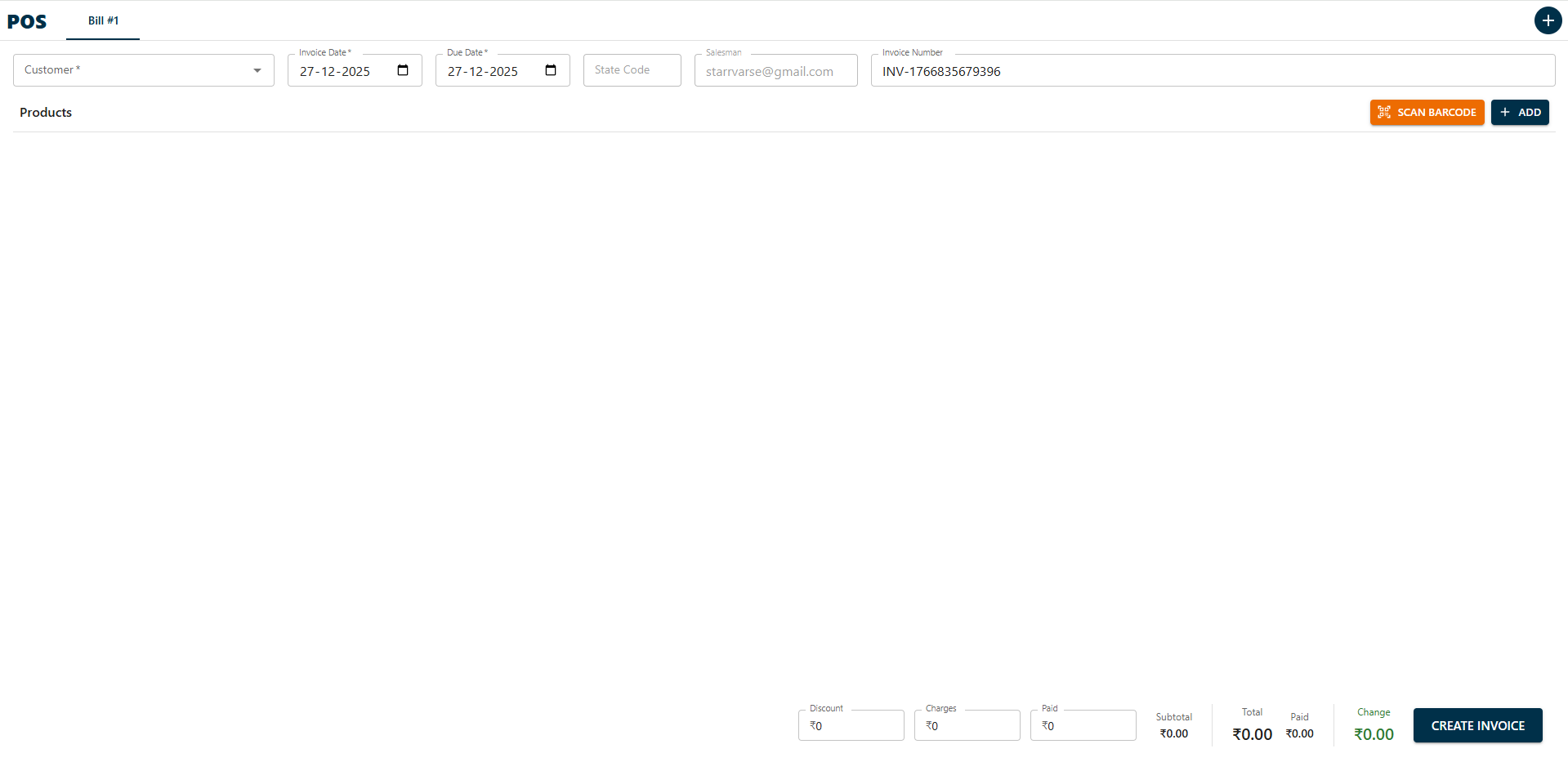
Task: Click inside the Discount amount field
Action: (x=850, y=725)
